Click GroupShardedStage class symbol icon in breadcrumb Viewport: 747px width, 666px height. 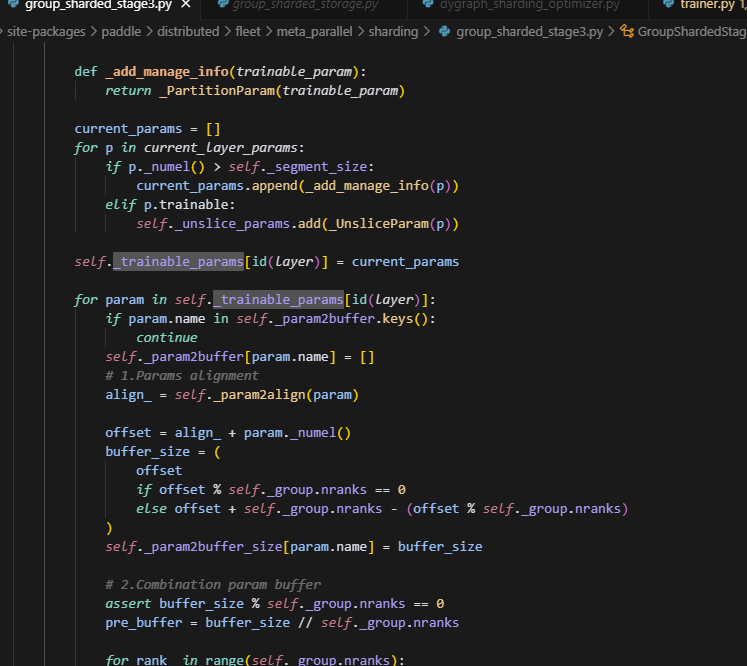[627, 32]
